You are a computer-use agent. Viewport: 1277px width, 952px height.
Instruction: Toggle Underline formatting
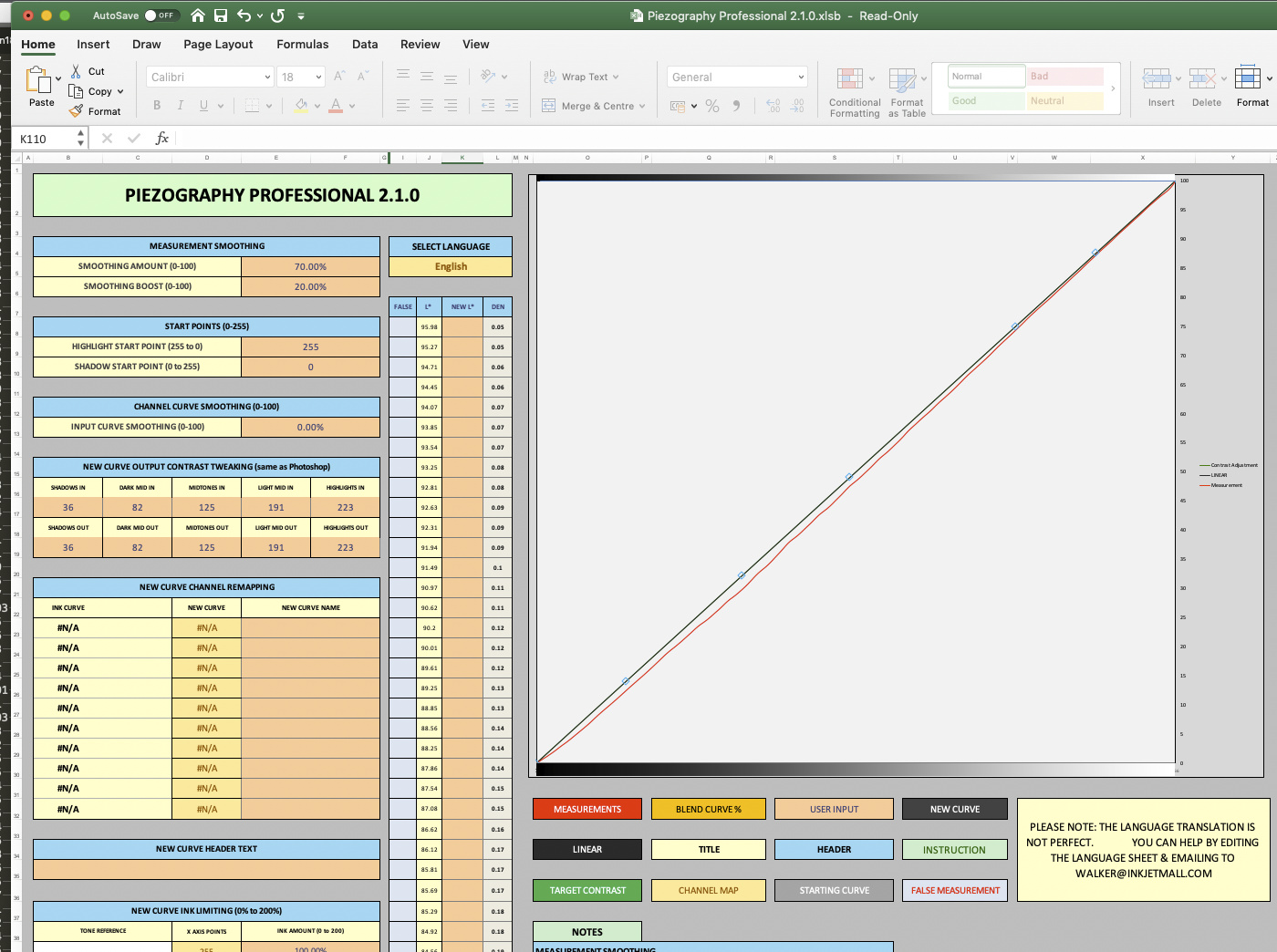[203, 106]
